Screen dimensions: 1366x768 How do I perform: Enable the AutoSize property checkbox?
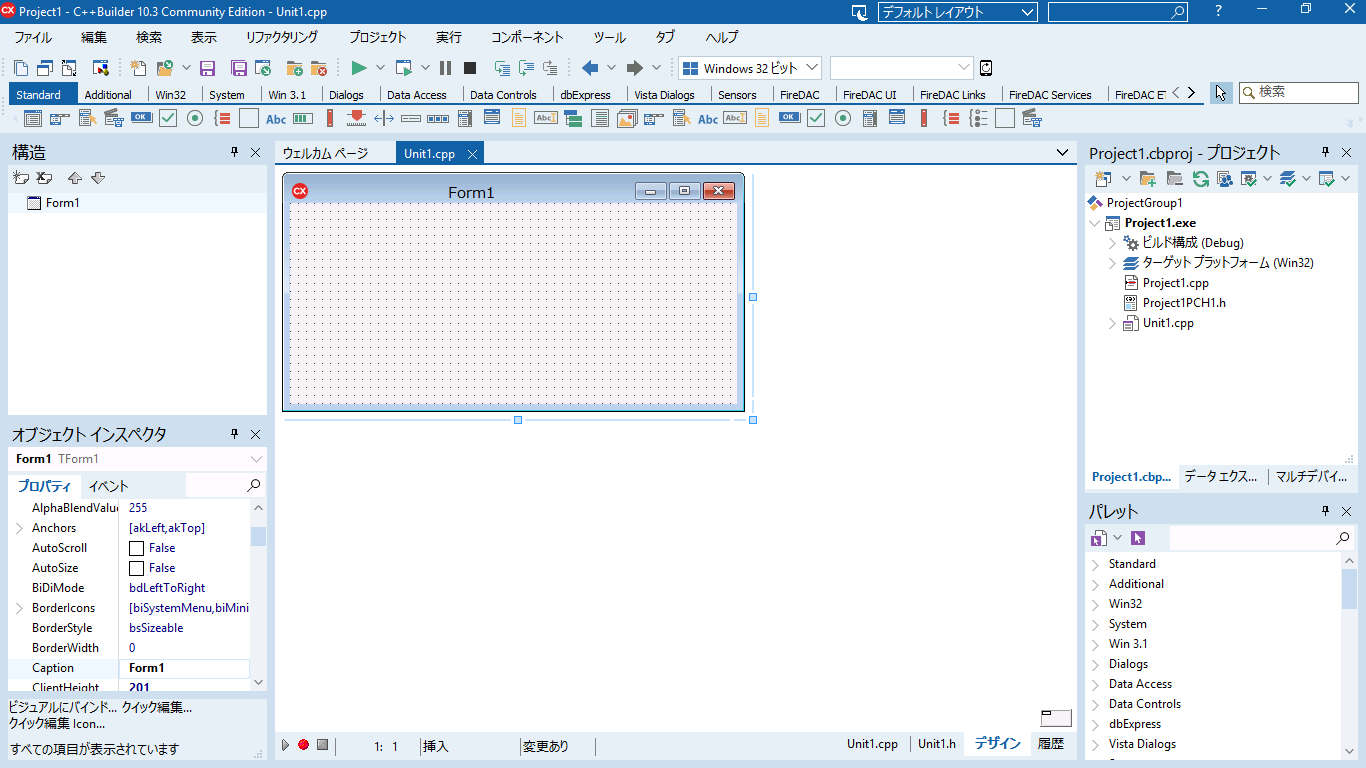click(x=135, y=567)
